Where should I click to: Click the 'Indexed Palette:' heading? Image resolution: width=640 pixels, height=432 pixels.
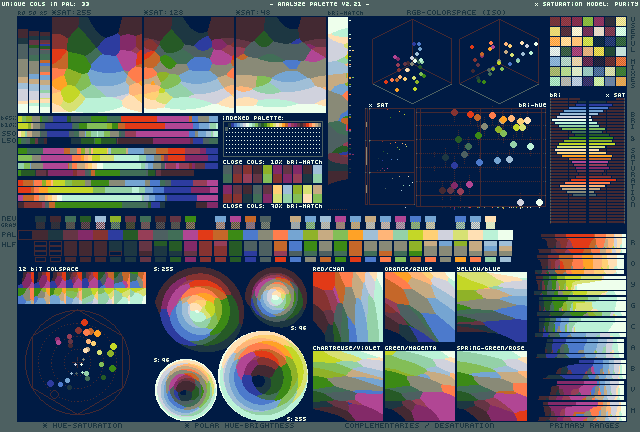point(253,118)
